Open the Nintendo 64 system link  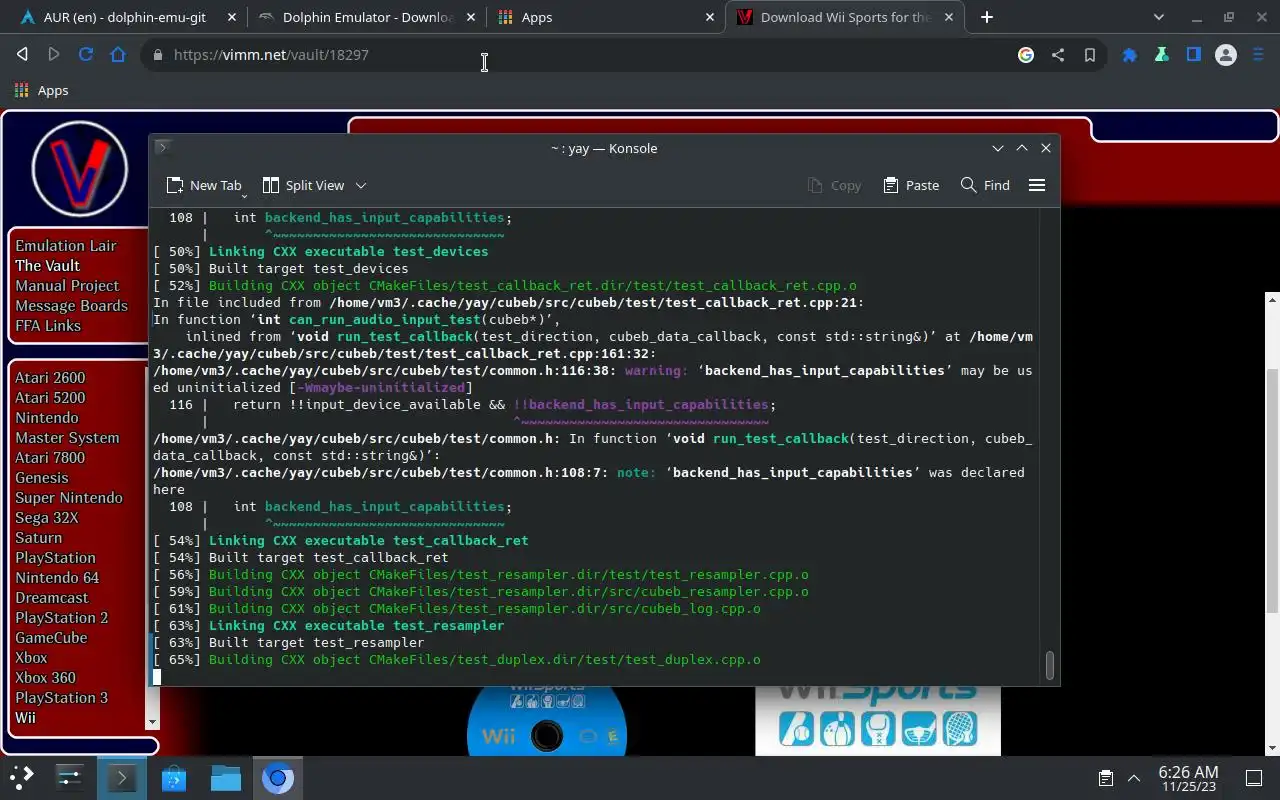57,578
